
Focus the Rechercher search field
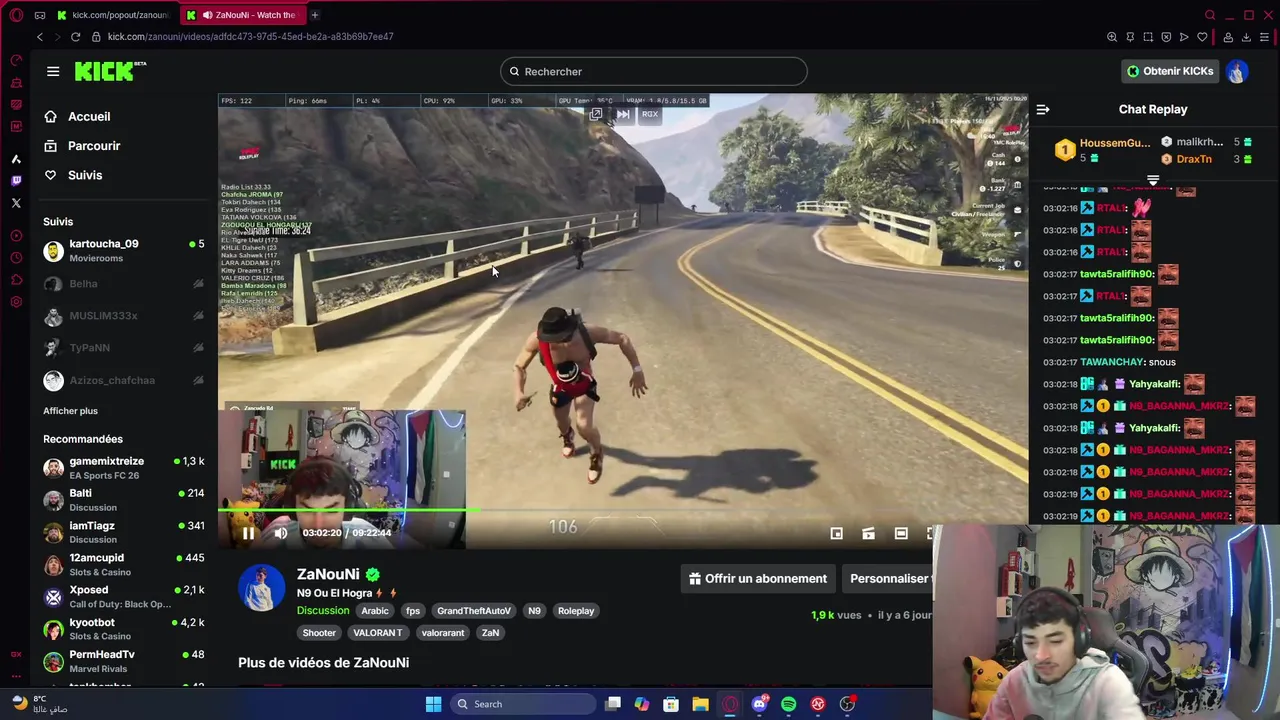[653, 72]
